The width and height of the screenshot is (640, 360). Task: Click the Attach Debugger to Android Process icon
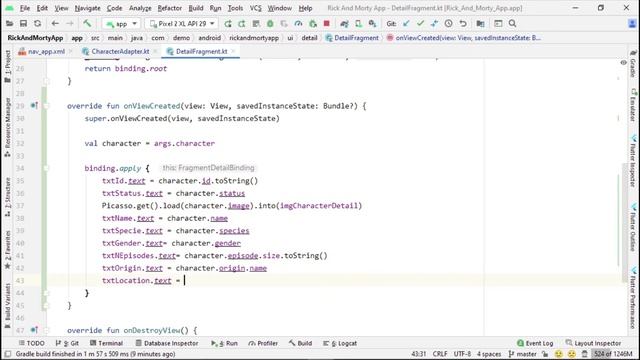coord(313,24)
